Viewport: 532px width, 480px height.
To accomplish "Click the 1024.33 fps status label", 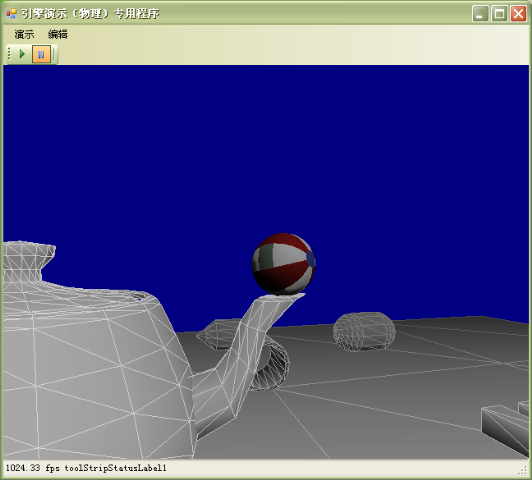I will 33,468.
